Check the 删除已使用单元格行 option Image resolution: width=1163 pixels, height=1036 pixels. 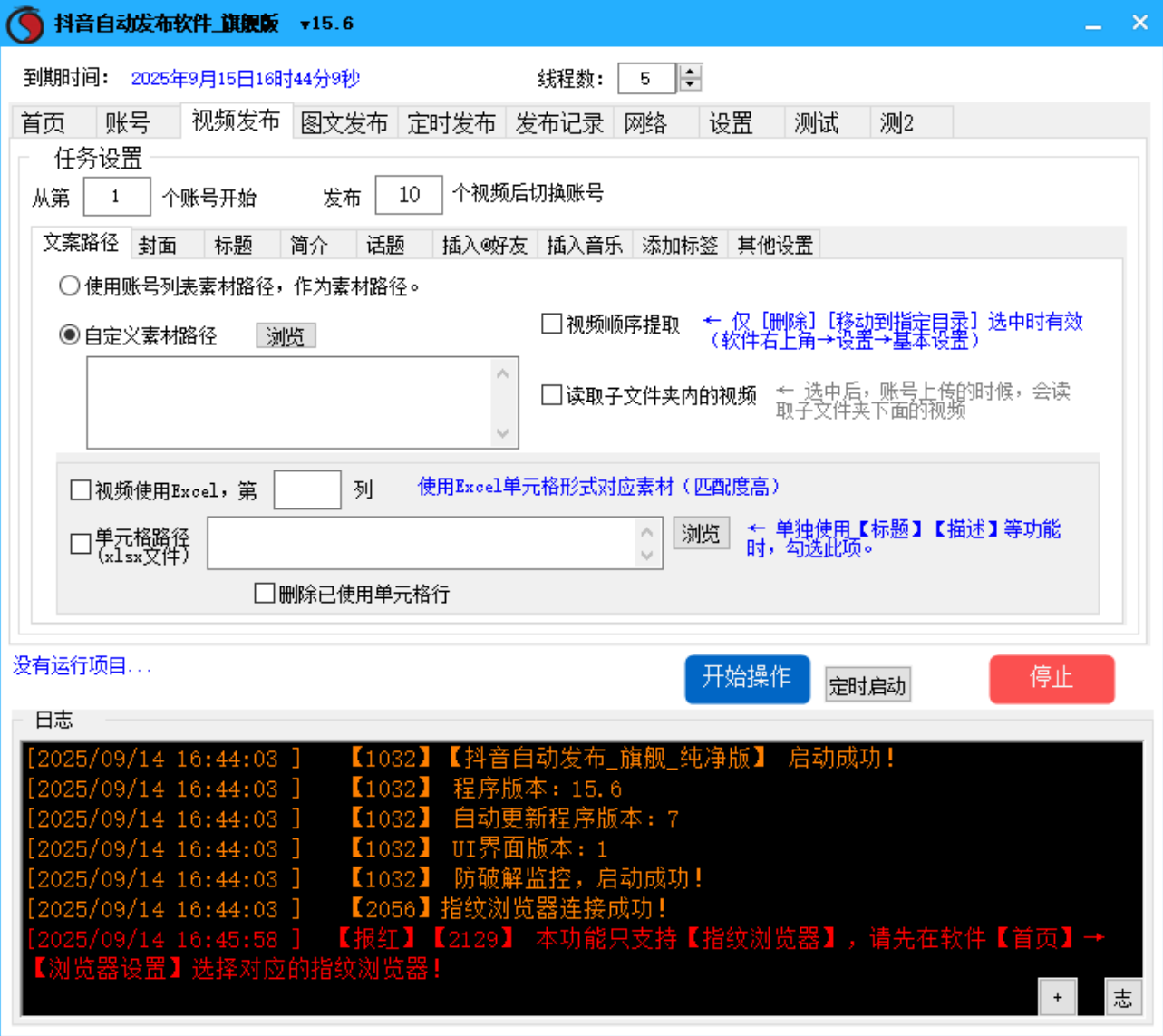264,593
